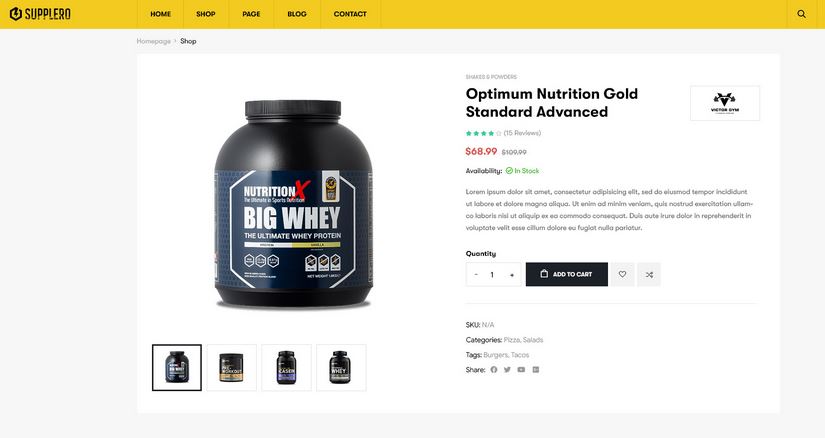The image size is (825, 438).
Task: Click the compare shuffle icon
Action: coord(649,274)
